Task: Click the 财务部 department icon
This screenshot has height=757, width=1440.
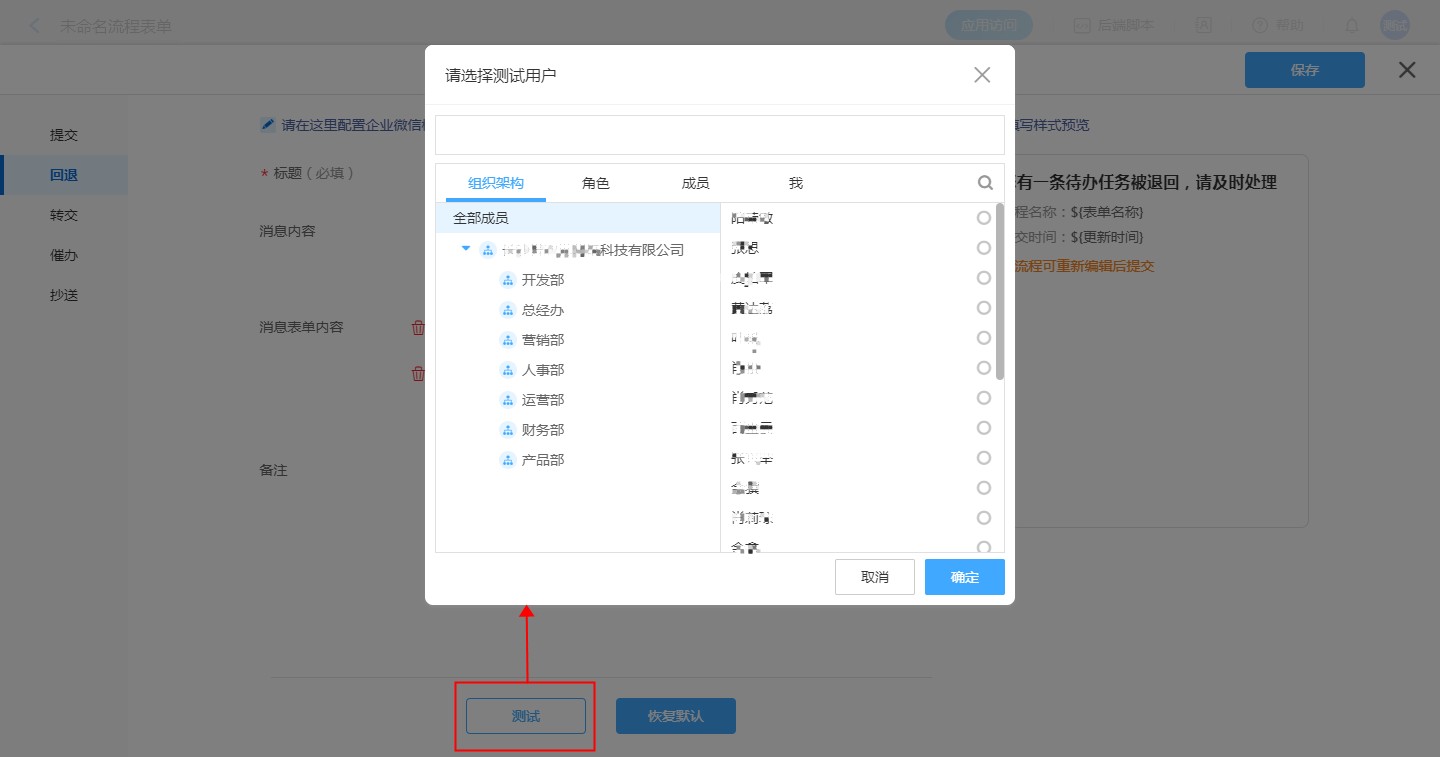Action: point(507,430)
